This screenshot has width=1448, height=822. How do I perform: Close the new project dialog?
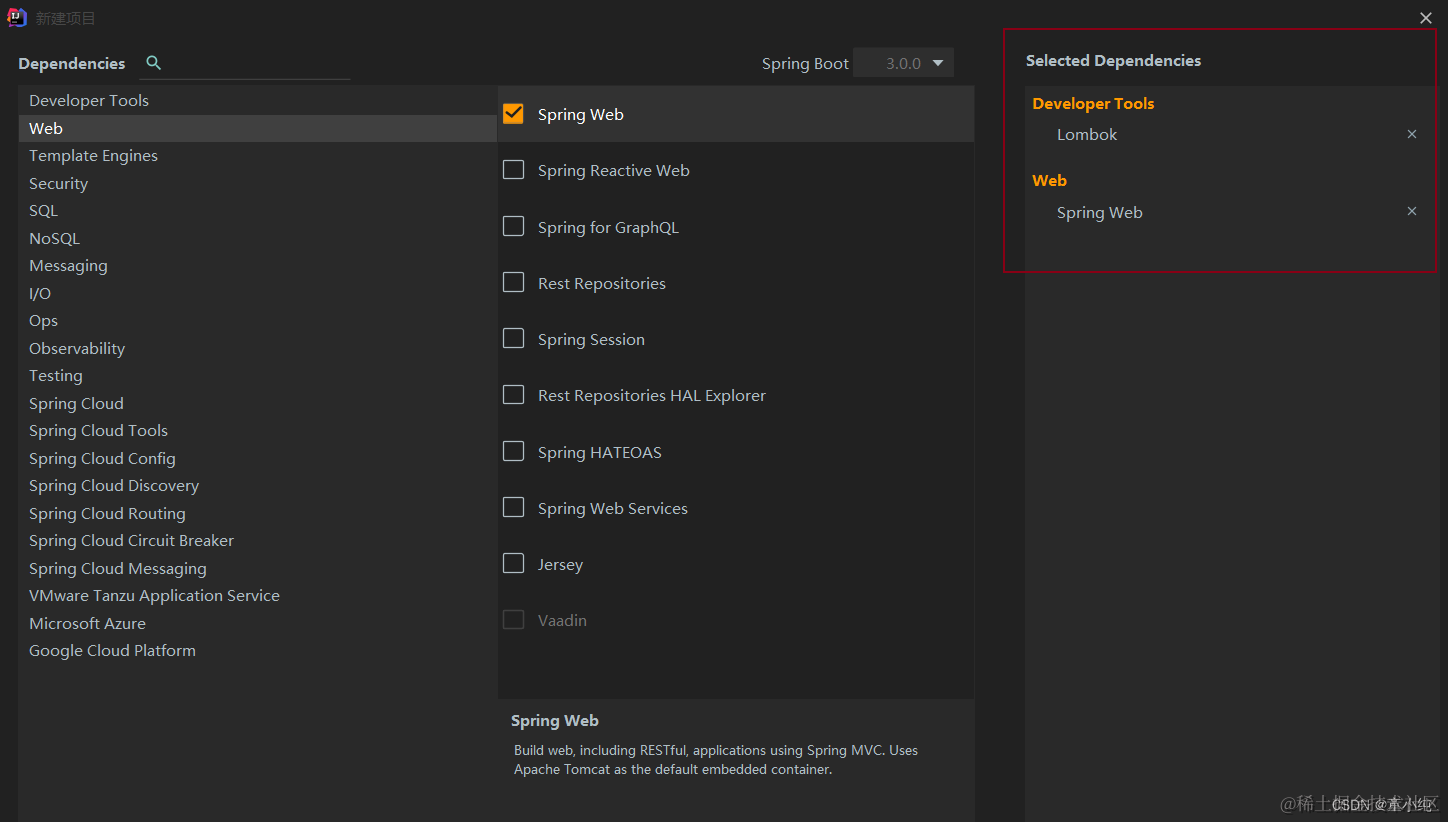click(x=1426, y=18)
